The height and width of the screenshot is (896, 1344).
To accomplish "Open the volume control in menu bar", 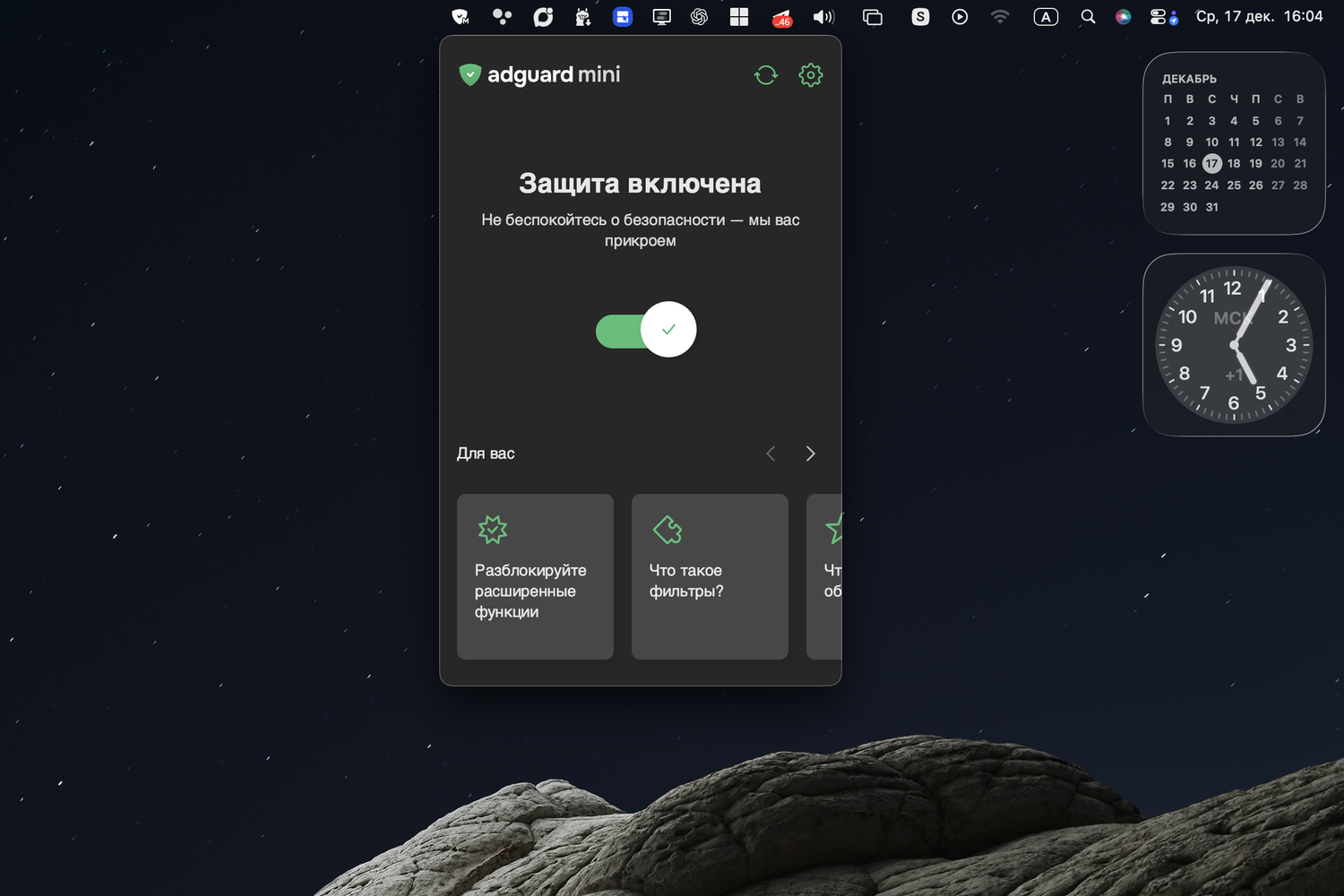I will point(823,17).
